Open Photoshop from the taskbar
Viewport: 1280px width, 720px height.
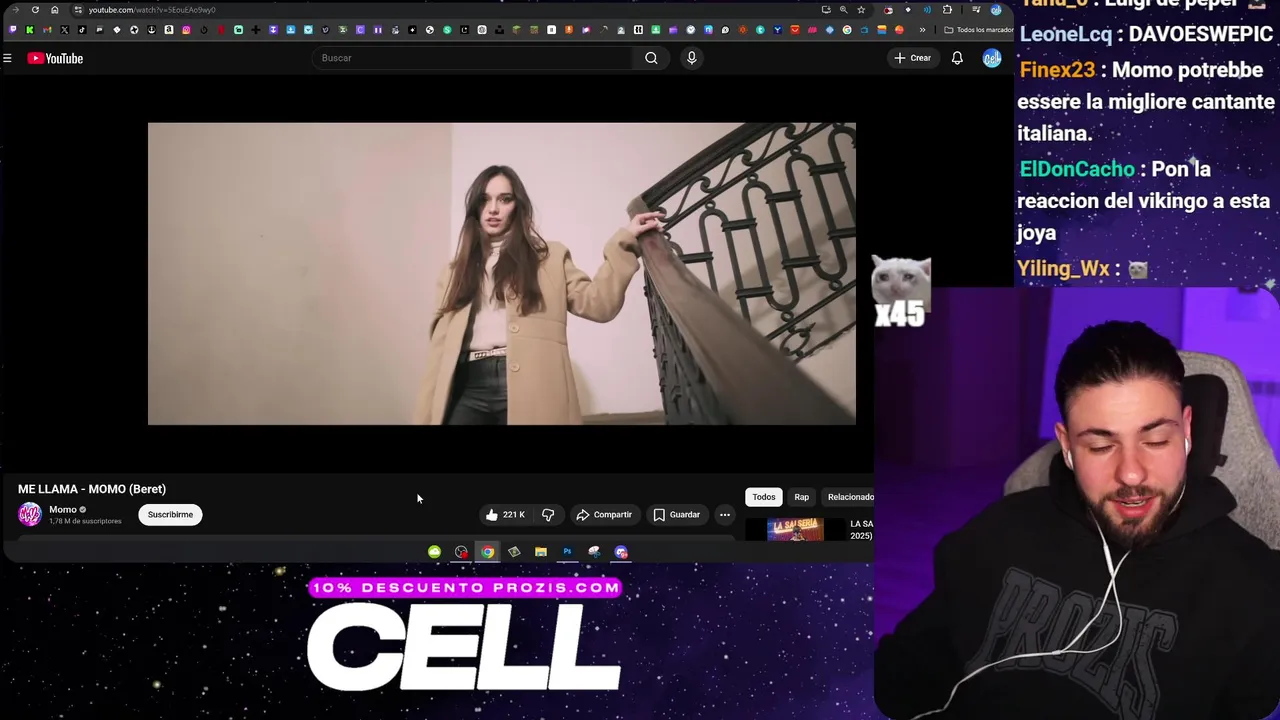click(x=567, y=552)
